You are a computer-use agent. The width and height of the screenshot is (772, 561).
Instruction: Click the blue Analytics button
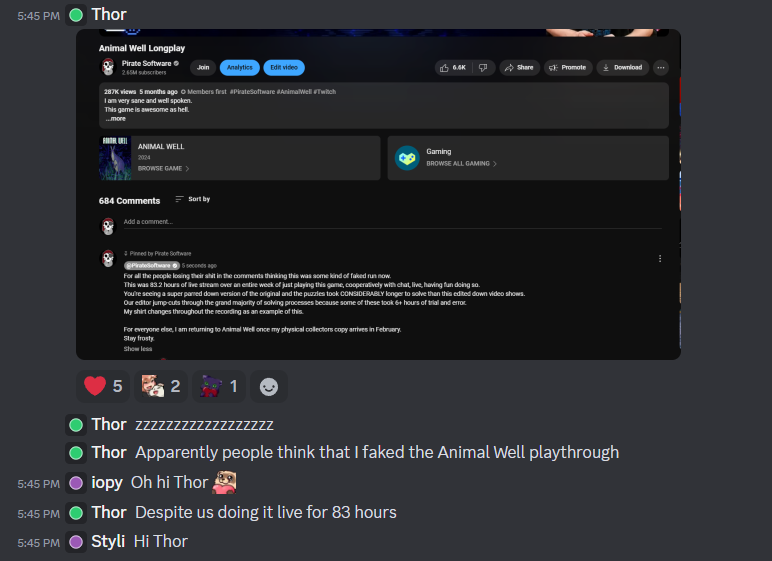tap(240, 67)
